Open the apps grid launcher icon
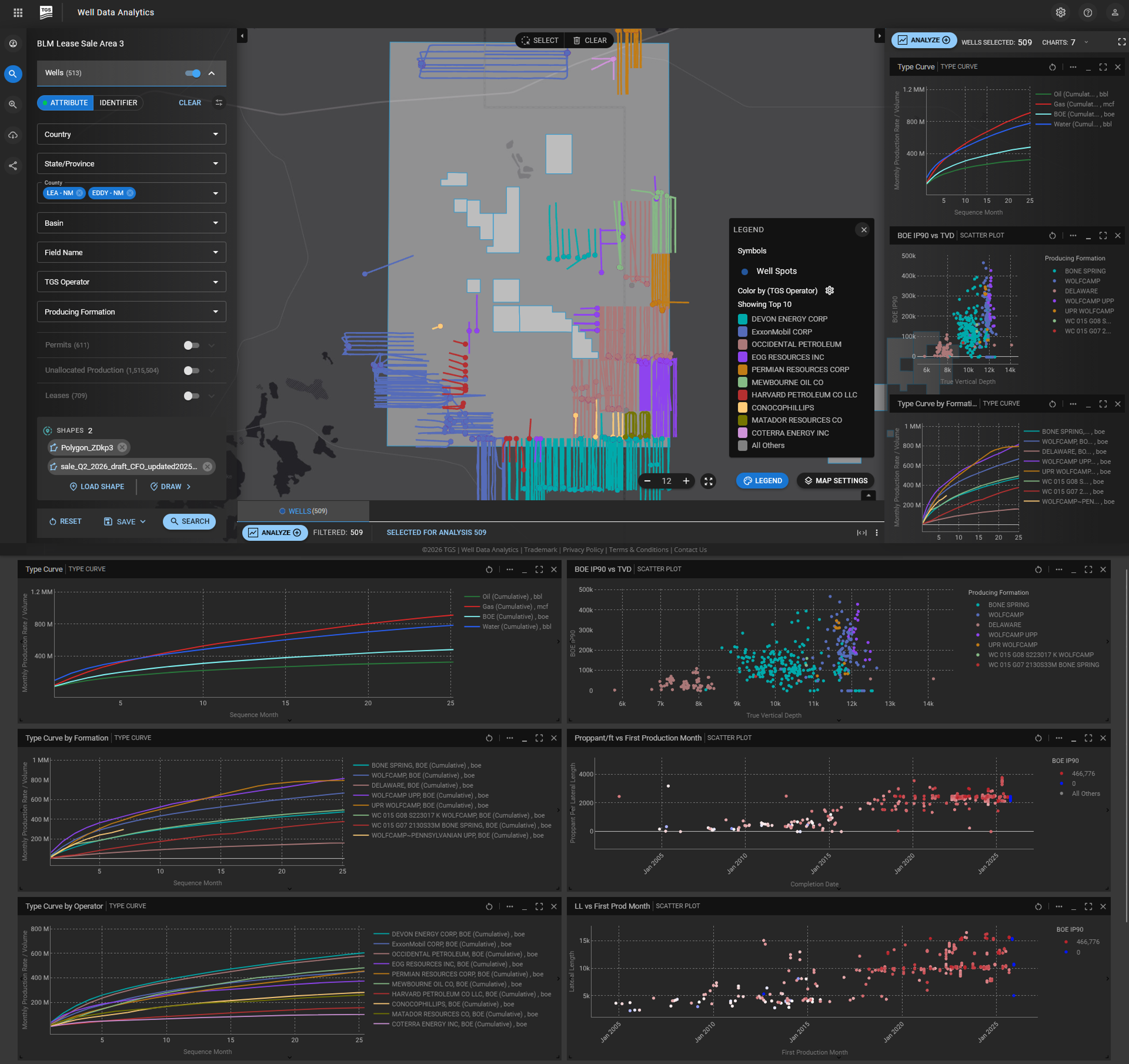Viewport: 1129px width, 1064px height. tap(18, 13)
